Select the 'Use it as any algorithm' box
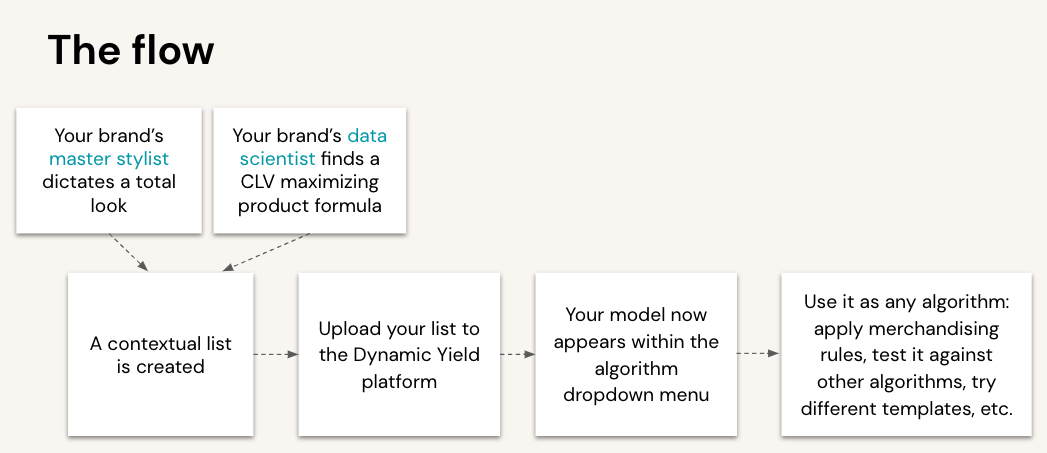The image size is (1047, 453). pyautogui.click(x=906, y=354)
